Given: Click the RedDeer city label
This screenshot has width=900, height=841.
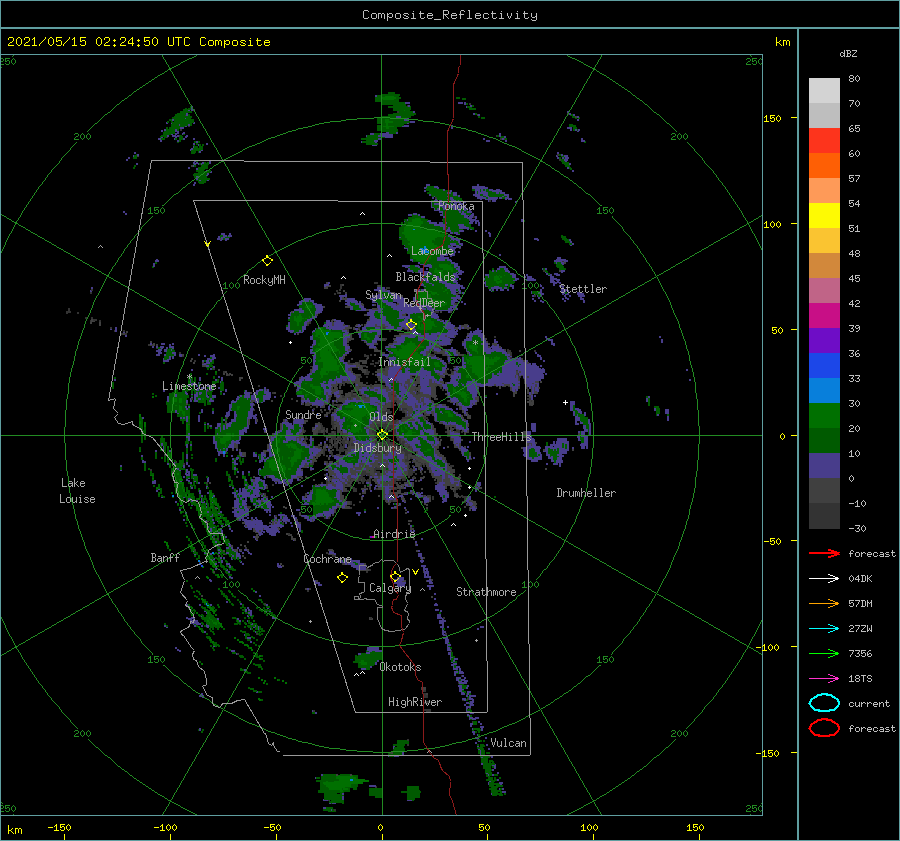Looking at the screenshot, I should tap(424, 303).
